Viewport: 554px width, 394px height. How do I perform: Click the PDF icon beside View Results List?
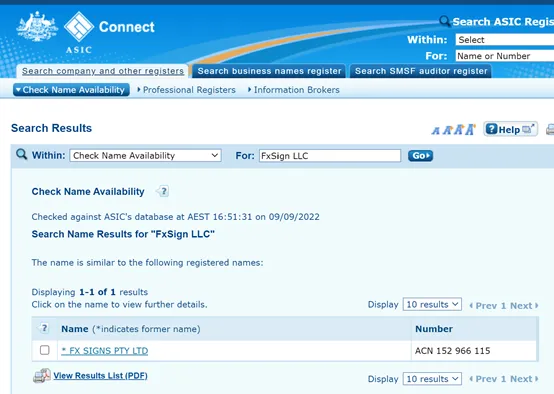click(42, 376)
